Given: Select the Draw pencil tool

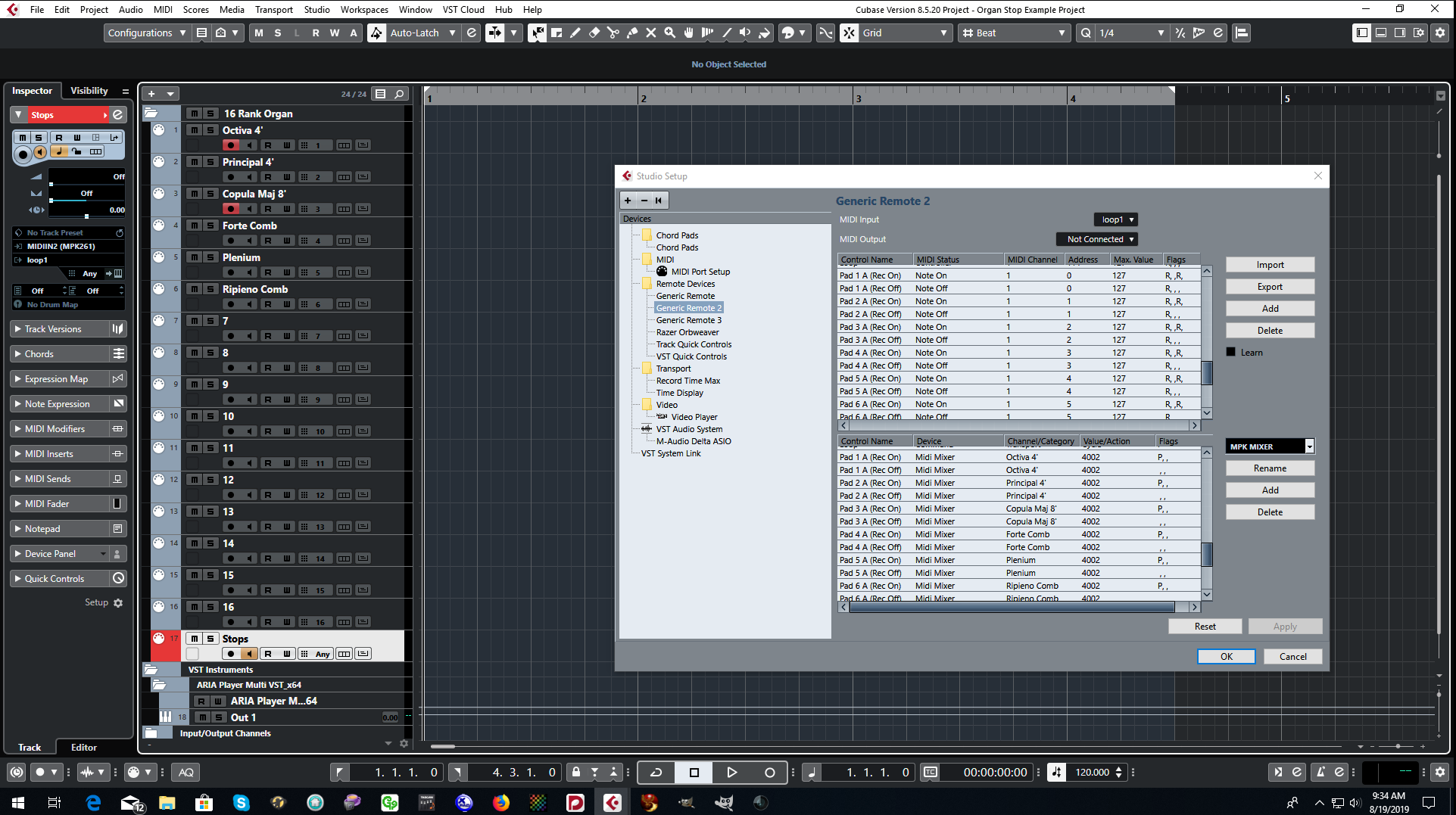Looking at the screenshot, I should tap(575, 33).
